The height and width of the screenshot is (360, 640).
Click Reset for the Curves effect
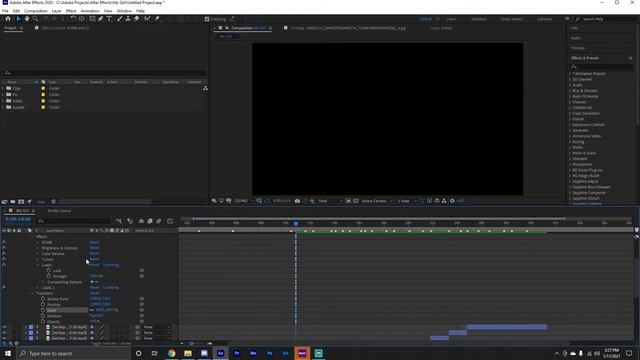tap(94, 259)
